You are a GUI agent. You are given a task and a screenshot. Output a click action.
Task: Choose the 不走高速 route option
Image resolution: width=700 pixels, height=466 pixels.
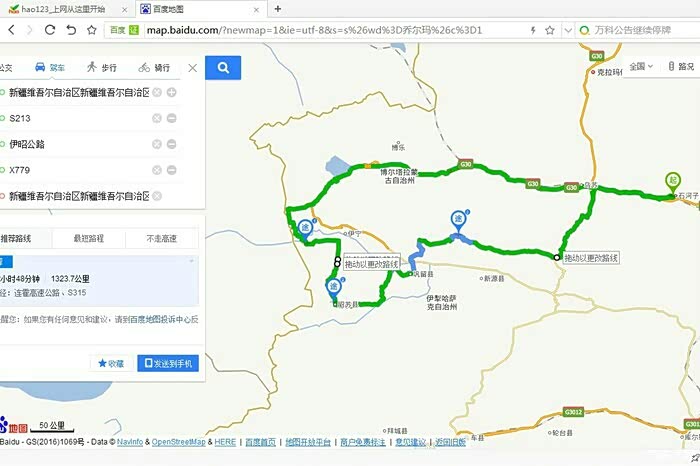(162, 238)
